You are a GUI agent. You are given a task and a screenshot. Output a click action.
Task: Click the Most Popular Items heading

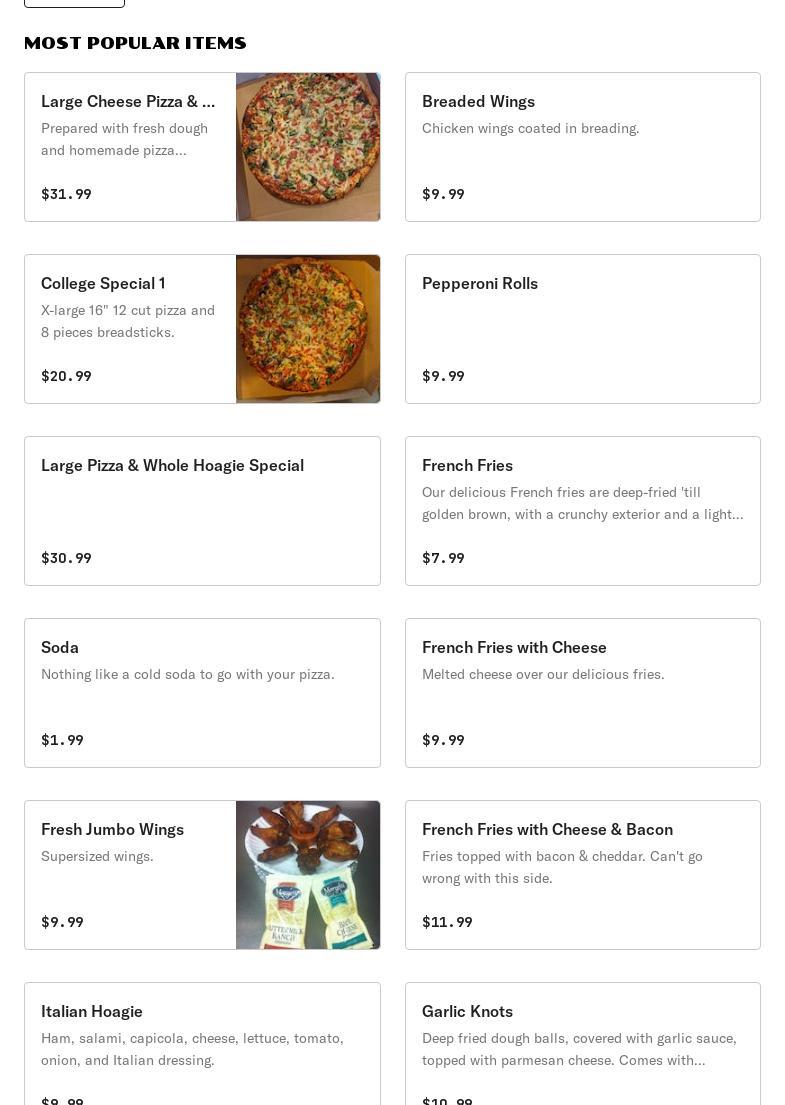tap(135, 43)
